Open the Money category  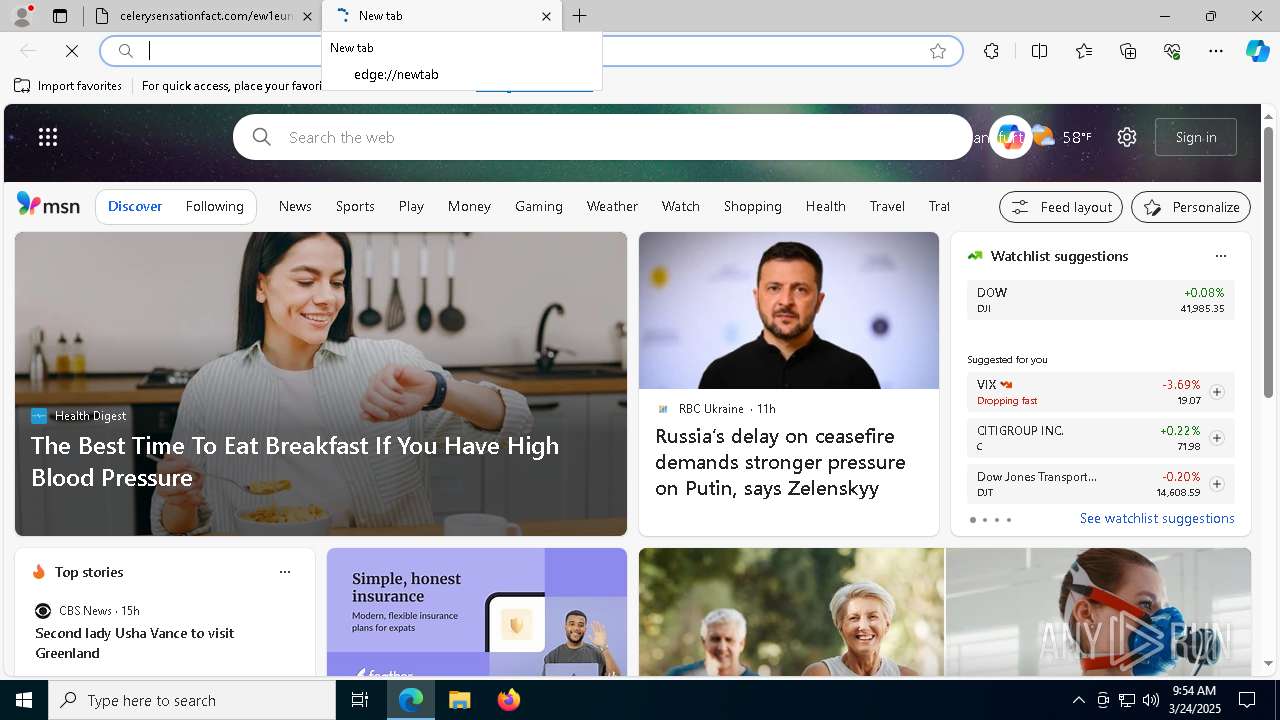point(469,206)
